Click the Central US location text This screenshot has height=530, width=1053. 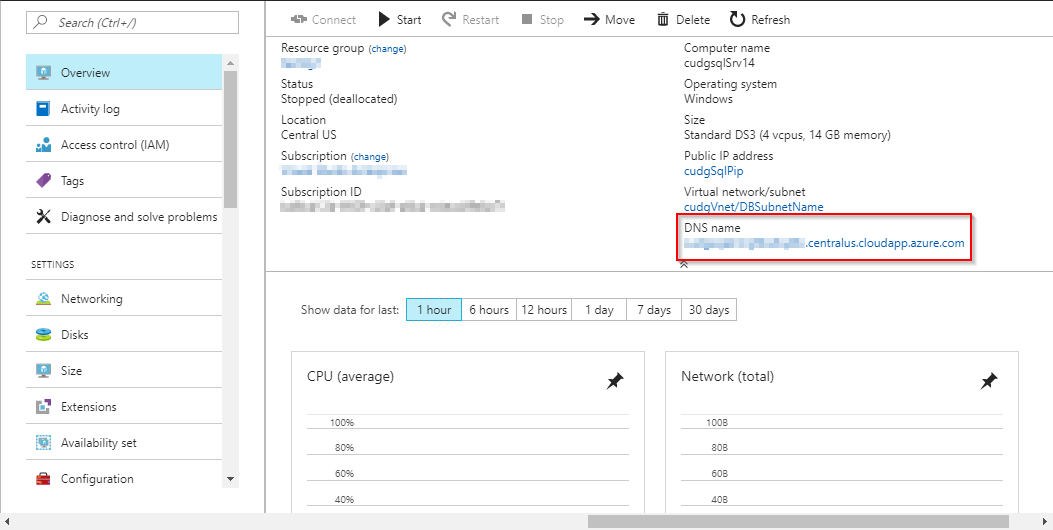(309, 135)
